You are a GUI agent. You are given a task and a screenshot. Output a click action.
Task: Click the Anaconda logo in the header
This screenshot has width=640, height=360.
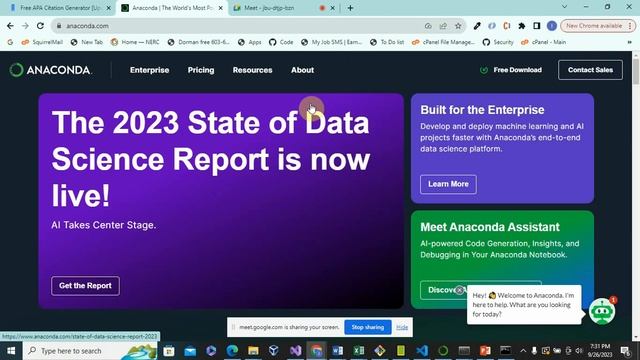[x=51, y=70]
